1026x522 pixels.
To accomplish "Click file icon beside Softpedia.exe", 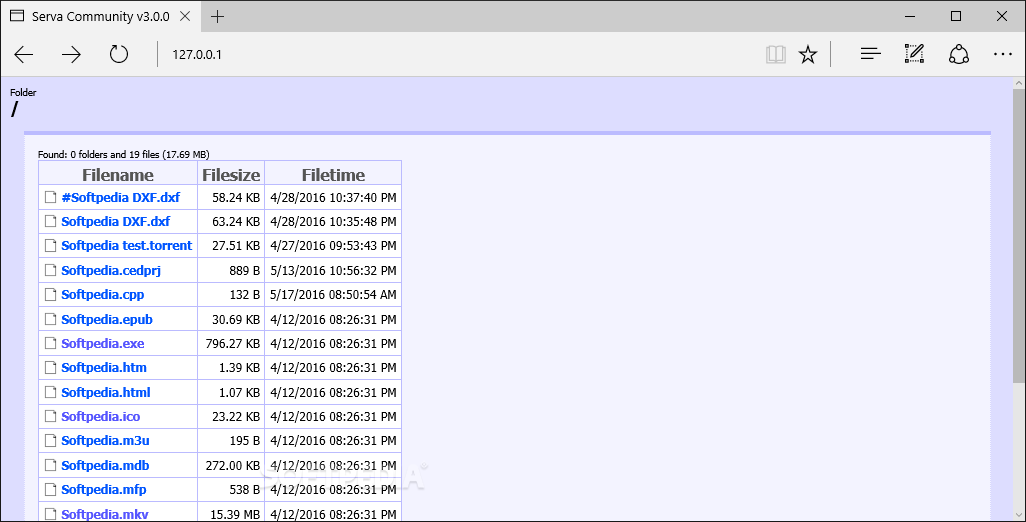I will click(x=50, y=343).
